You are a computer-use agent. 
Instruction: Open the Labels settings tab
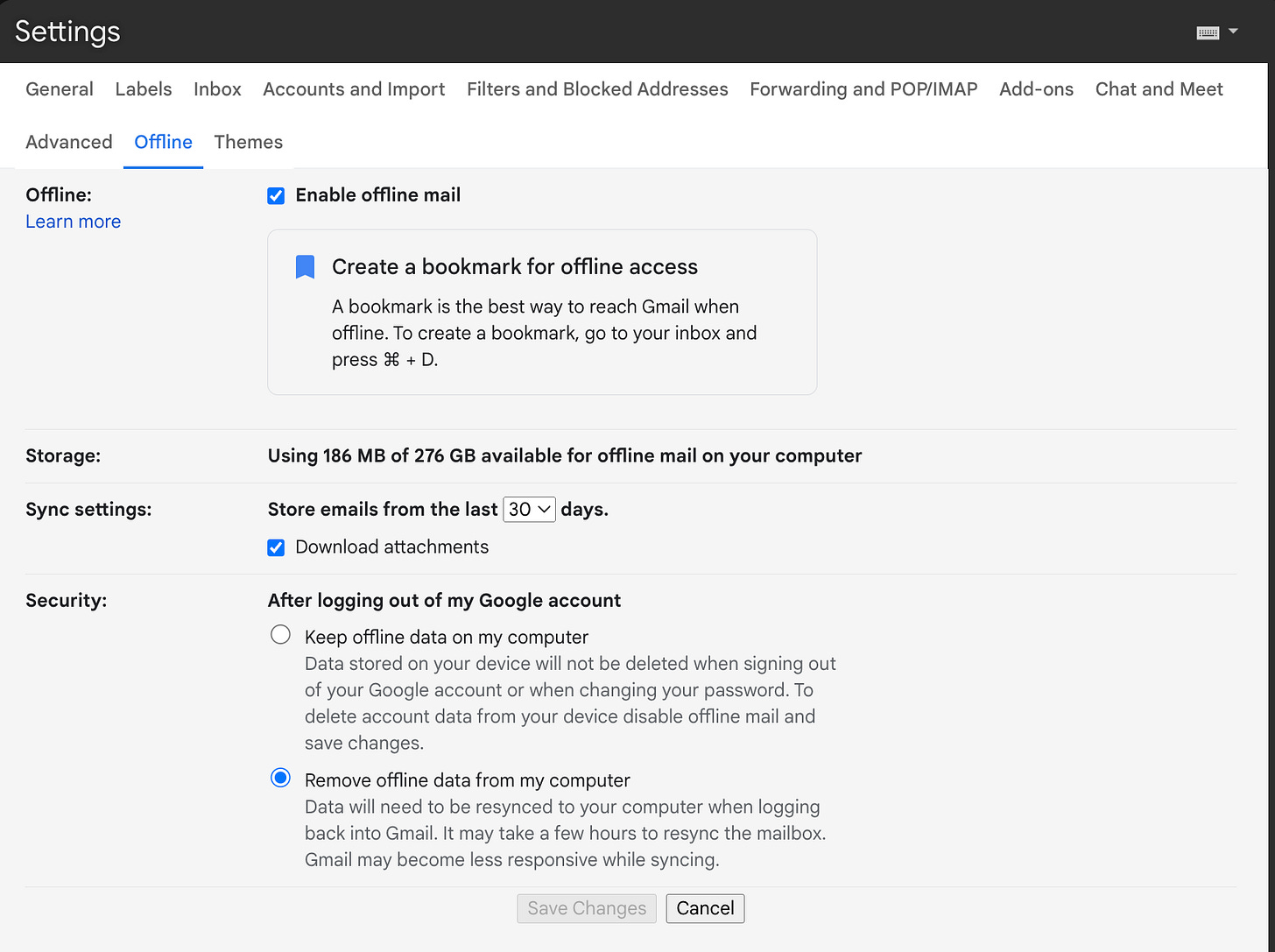pos(144,89)
